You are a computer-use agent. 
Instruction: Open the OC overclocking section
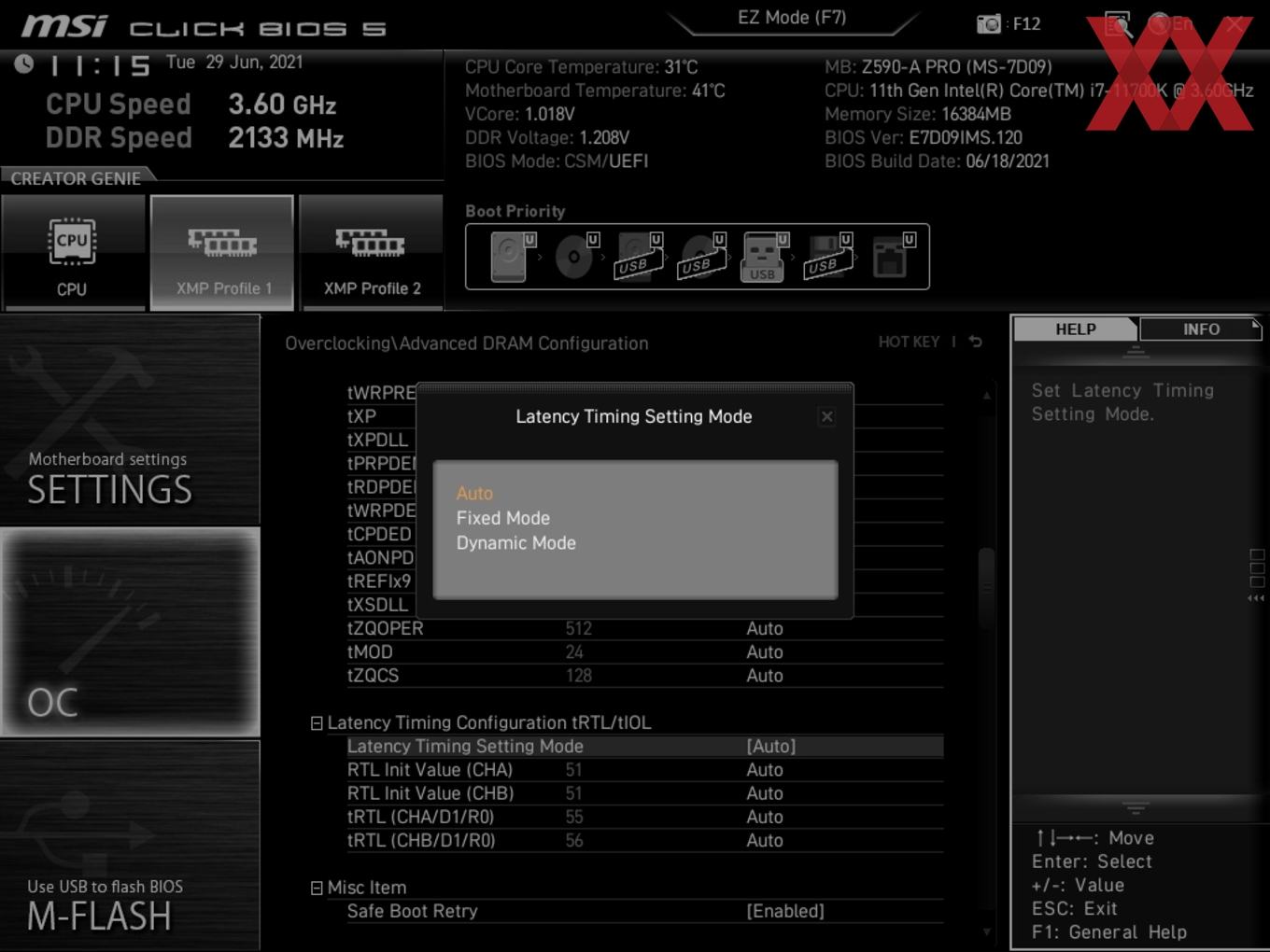130,632
